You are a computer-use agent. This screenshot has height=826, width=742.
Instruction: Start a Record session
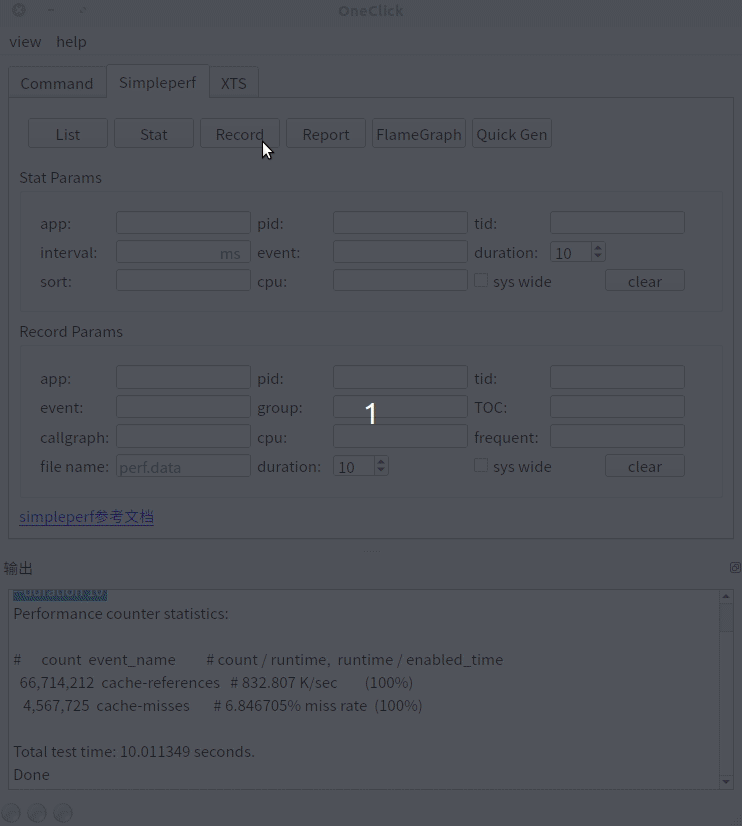coord(239,133)
